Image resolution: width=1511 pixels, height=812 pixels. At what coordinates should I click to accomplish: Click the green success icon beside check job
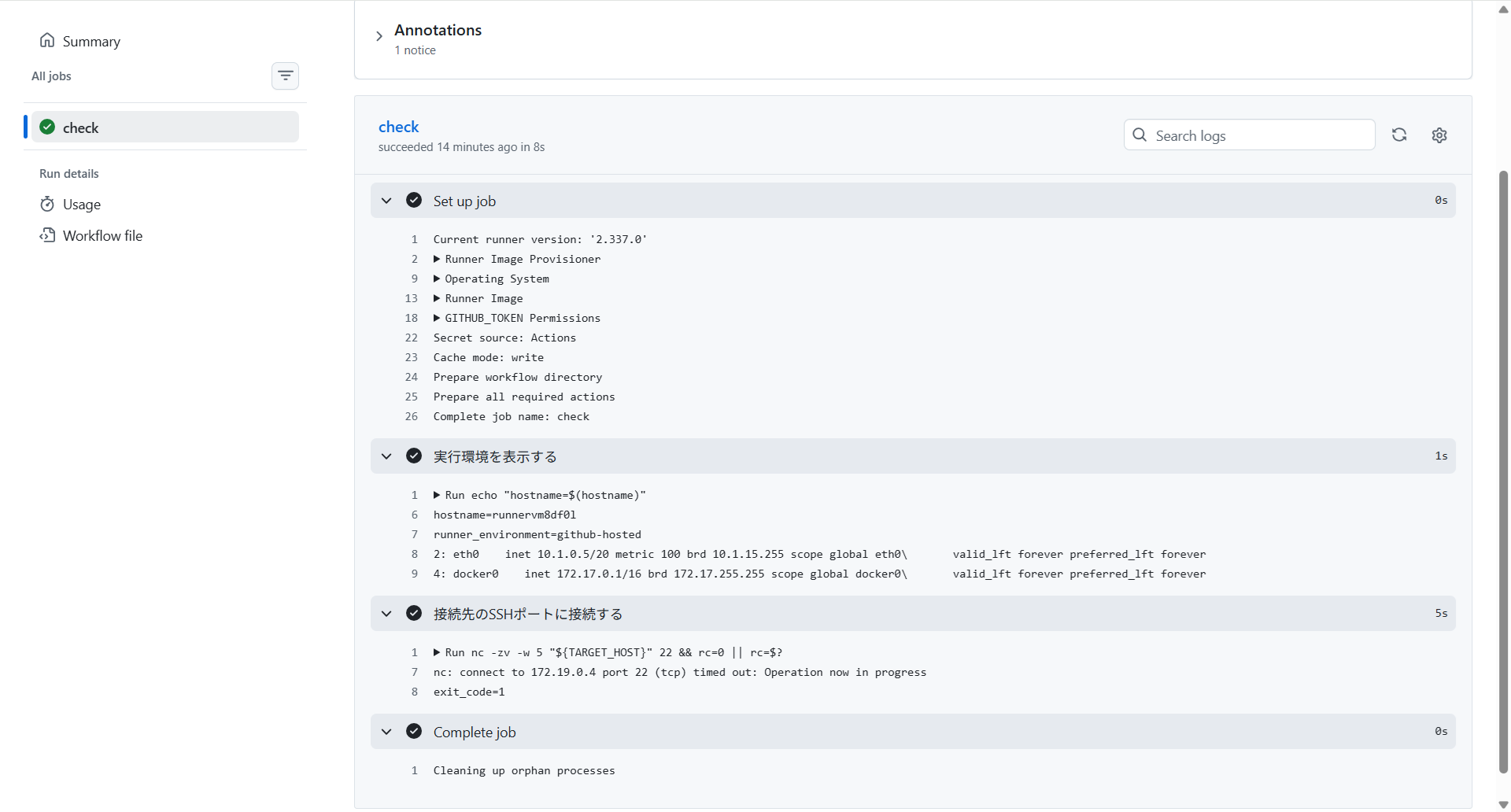tap(47, 127)
